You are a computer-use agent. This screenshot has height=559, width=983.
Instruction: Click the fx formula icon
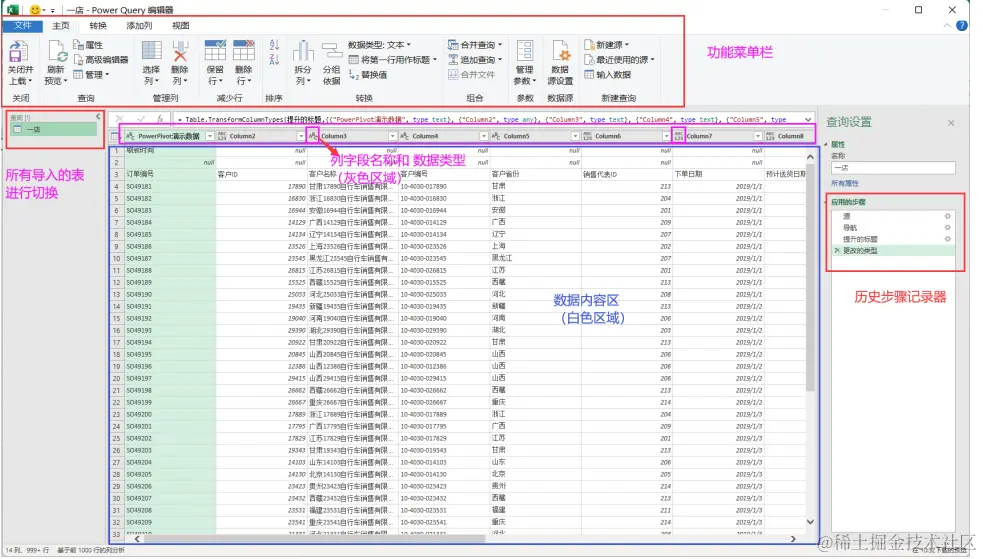tap(160, 118)
